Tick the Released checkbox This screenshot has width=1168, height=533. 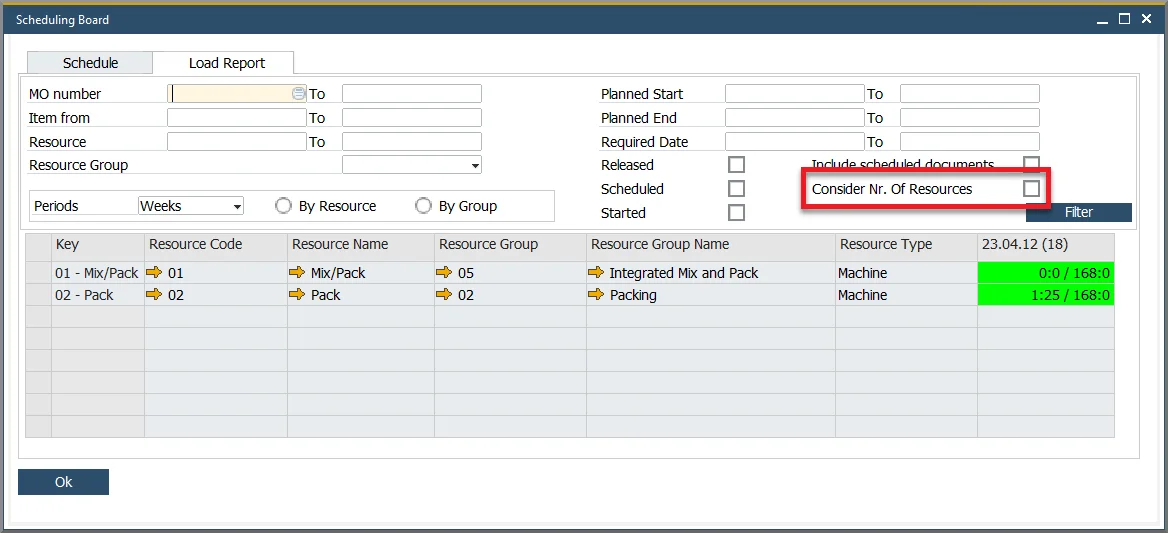(736, 165)
